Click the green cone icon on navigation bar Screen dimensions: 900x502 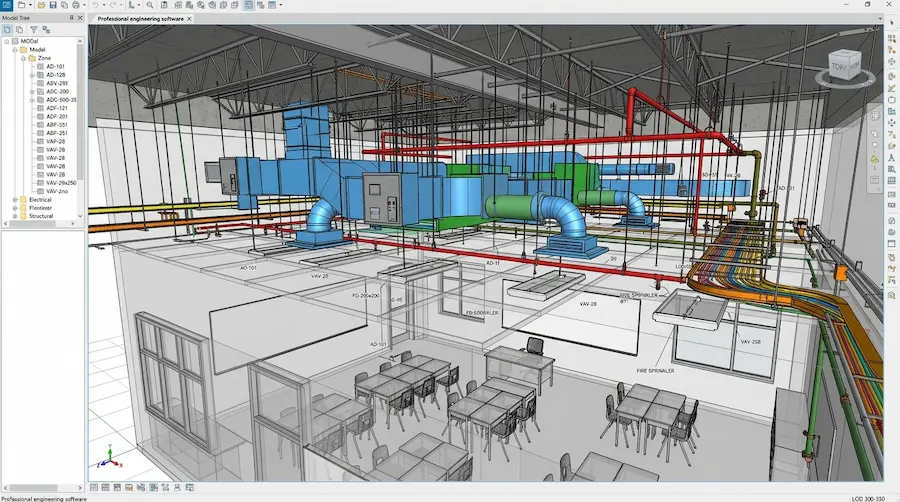pos(875,158)
